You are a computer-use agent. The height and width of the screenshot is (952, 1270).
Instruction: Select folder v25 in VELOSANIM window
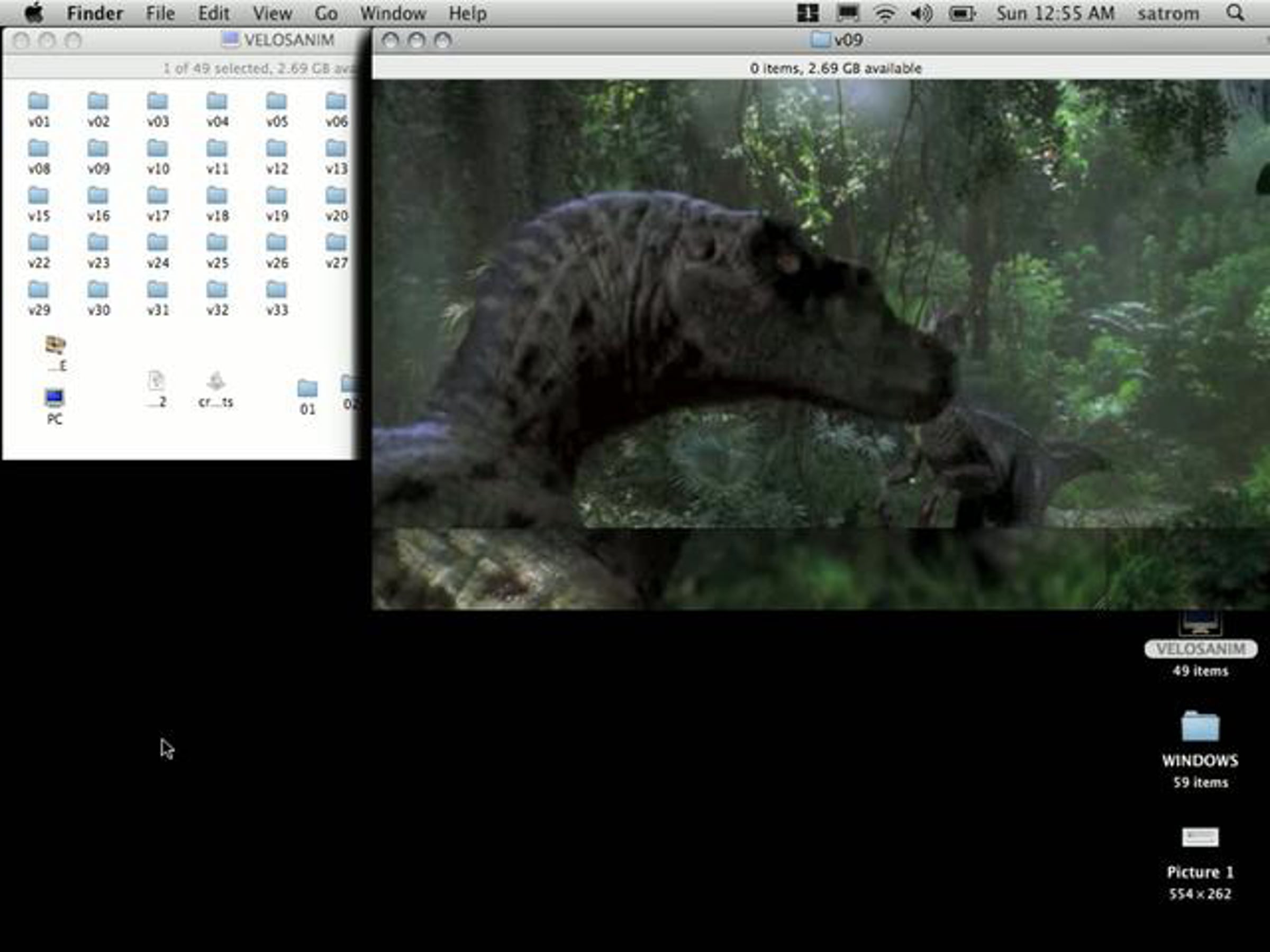coord(217,250)
